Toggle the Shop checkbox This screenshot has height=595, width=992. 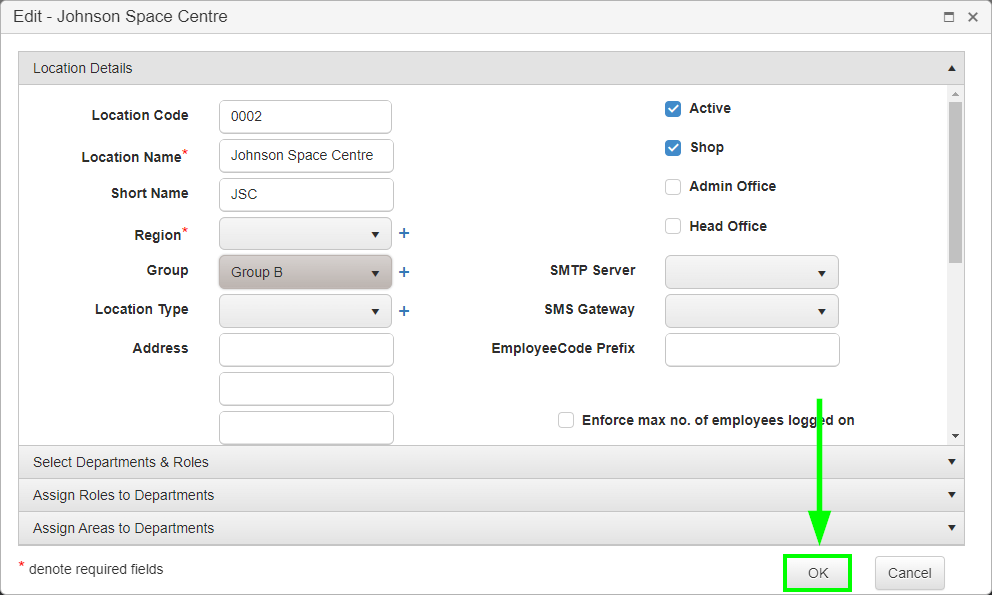pos(673,147)
